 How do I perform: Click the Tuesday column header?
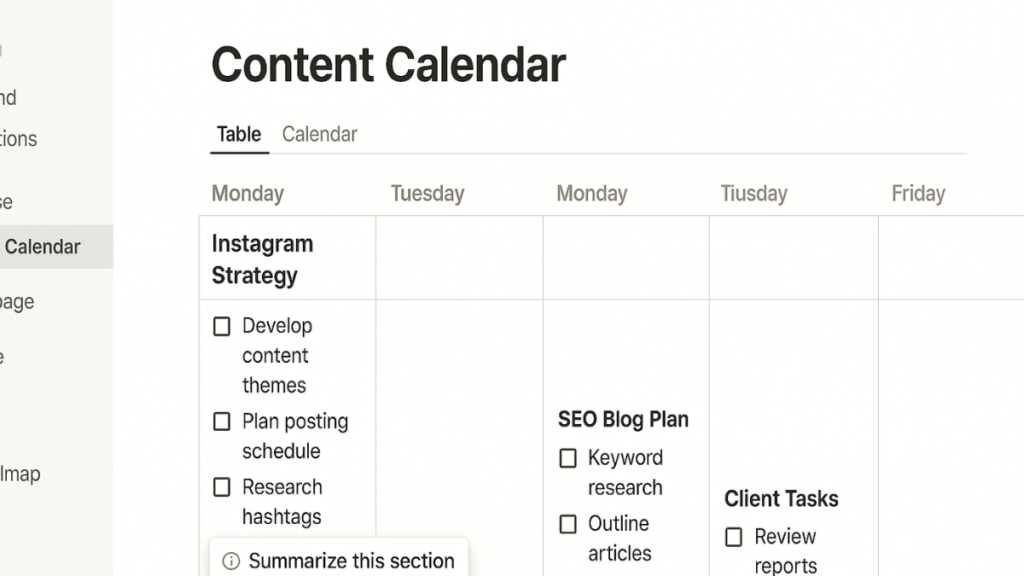428,193
